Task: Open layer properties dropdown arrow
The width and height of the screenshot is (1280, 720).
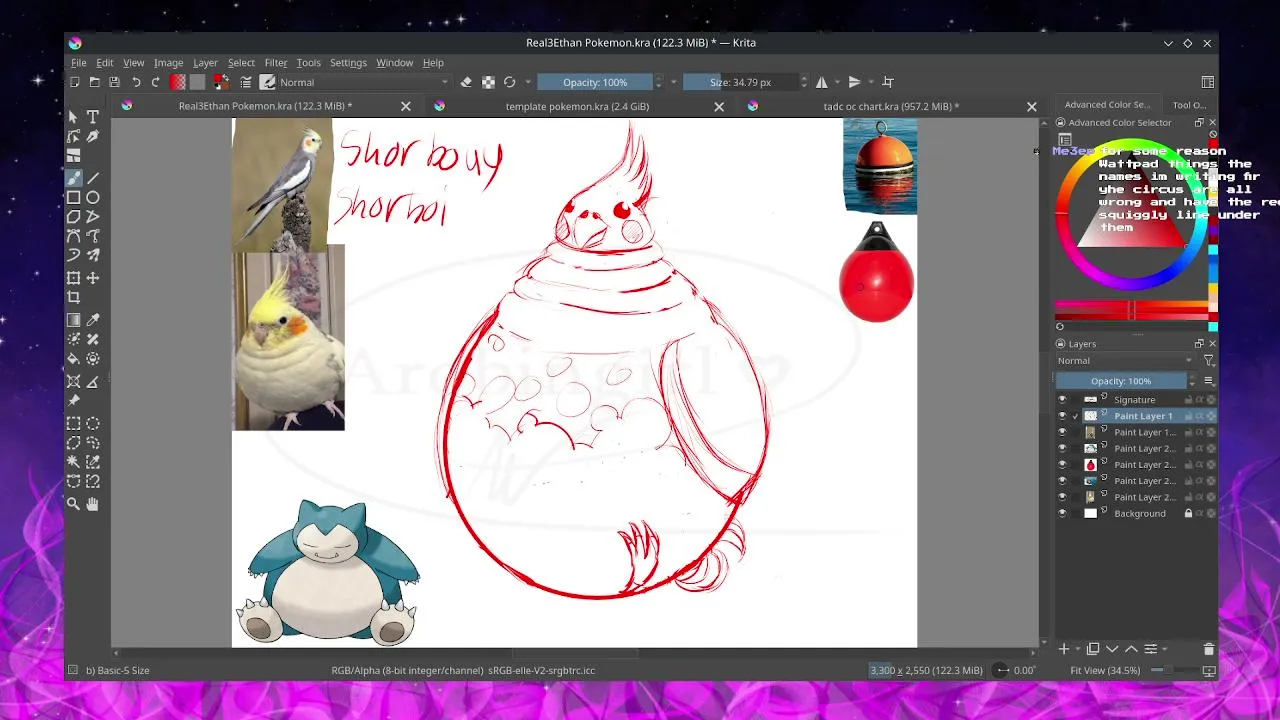Action: pos(1165,649)
